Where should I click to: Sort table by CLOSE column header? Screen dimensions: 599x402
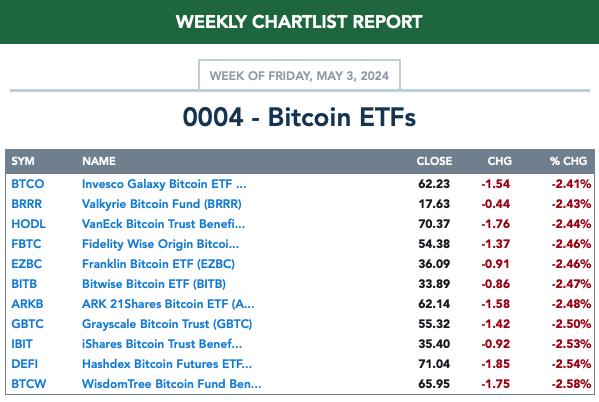tap(434, 161)
